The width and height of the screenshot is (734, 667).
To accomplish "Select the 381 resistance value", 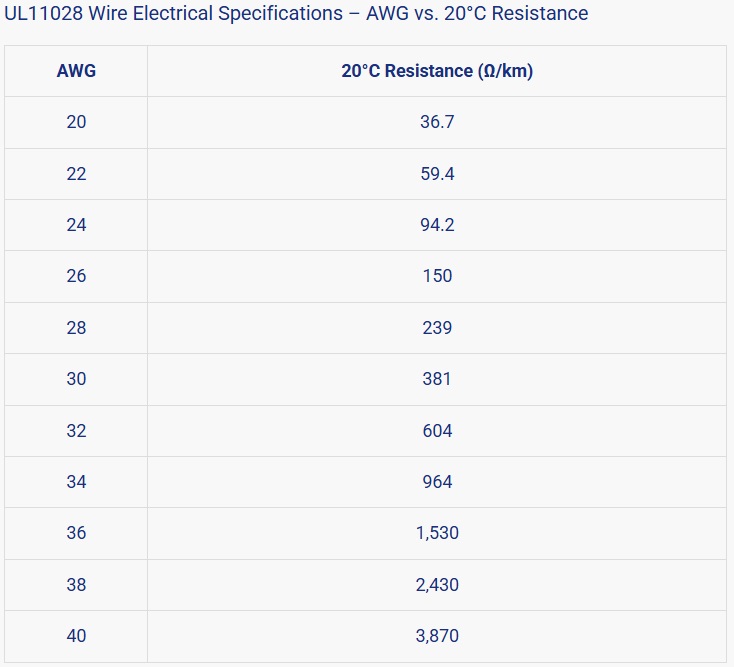I will pyautogui.click(x=437, y=379).
